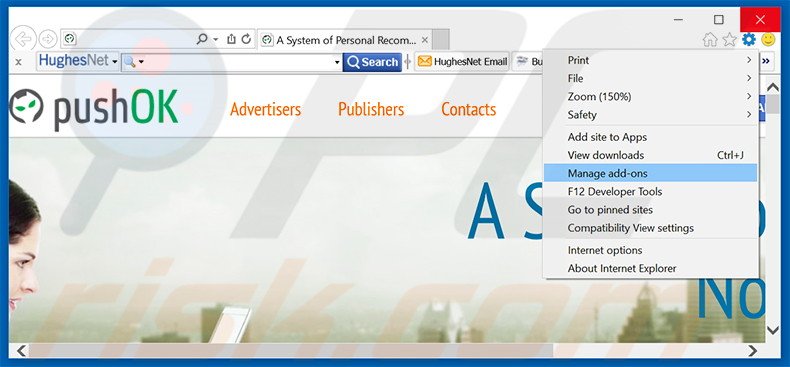
Task: Close the HughesNet toolbar with the x
Action: 18,62
